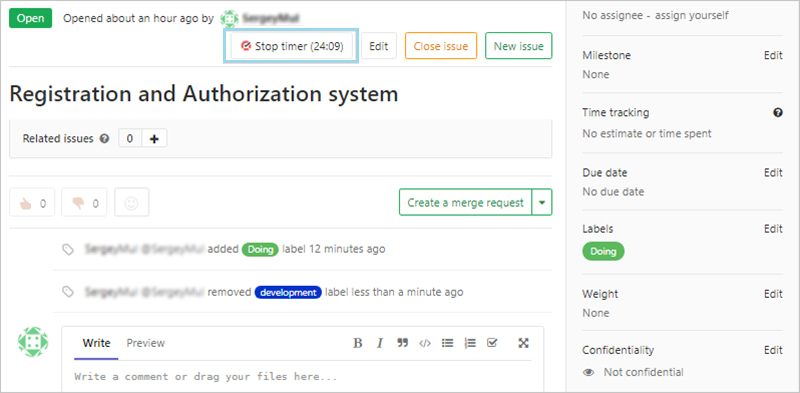Screen dimensions: 800x393
Task: Switch to the Preview tab
Action: coord(145,343)
